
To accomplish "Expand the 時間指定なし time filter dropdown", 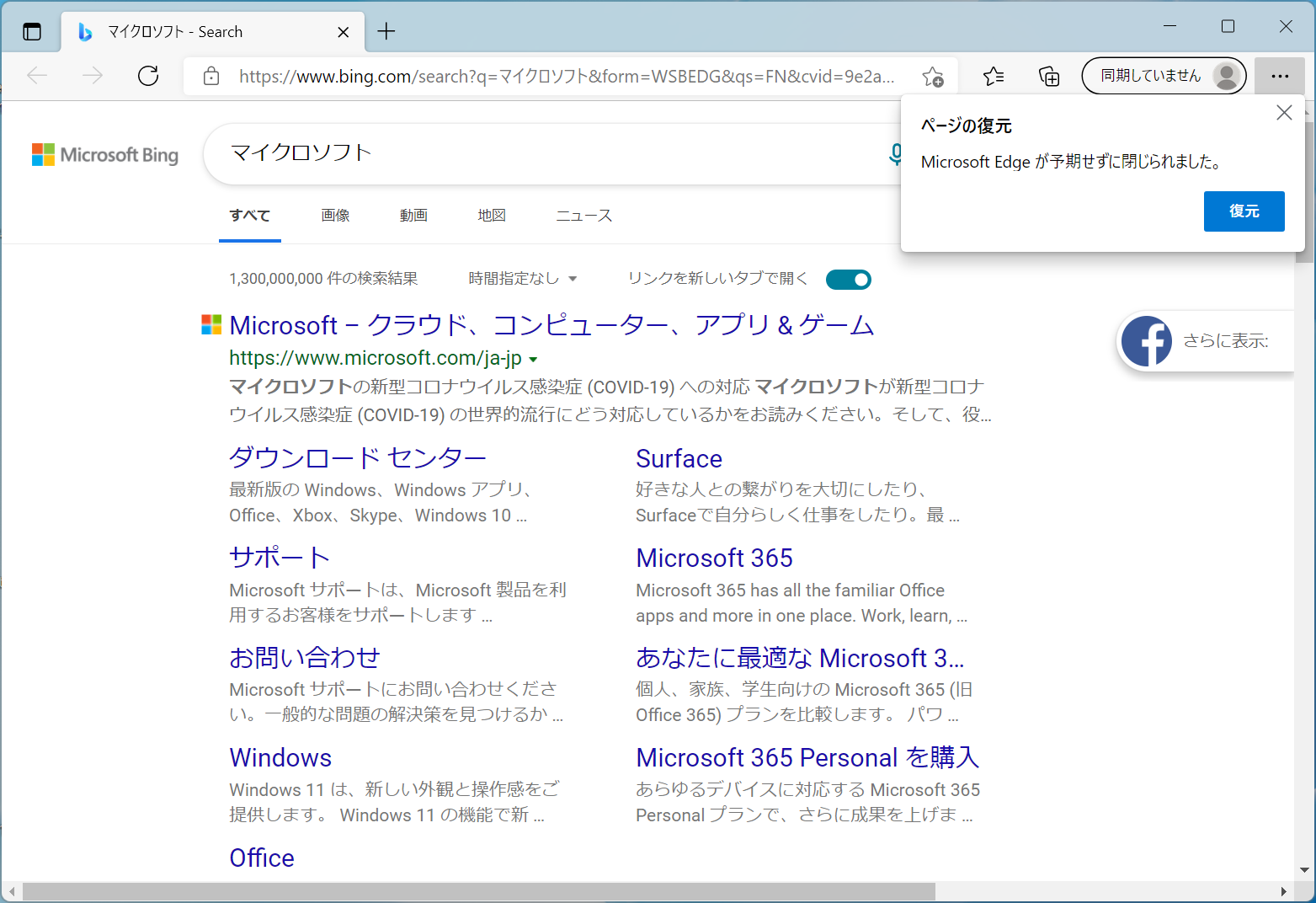I will 523,279.
